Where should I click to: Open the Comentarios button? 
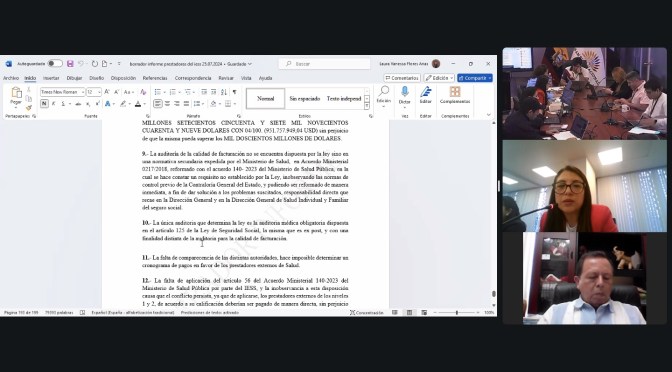click(402, 78)
